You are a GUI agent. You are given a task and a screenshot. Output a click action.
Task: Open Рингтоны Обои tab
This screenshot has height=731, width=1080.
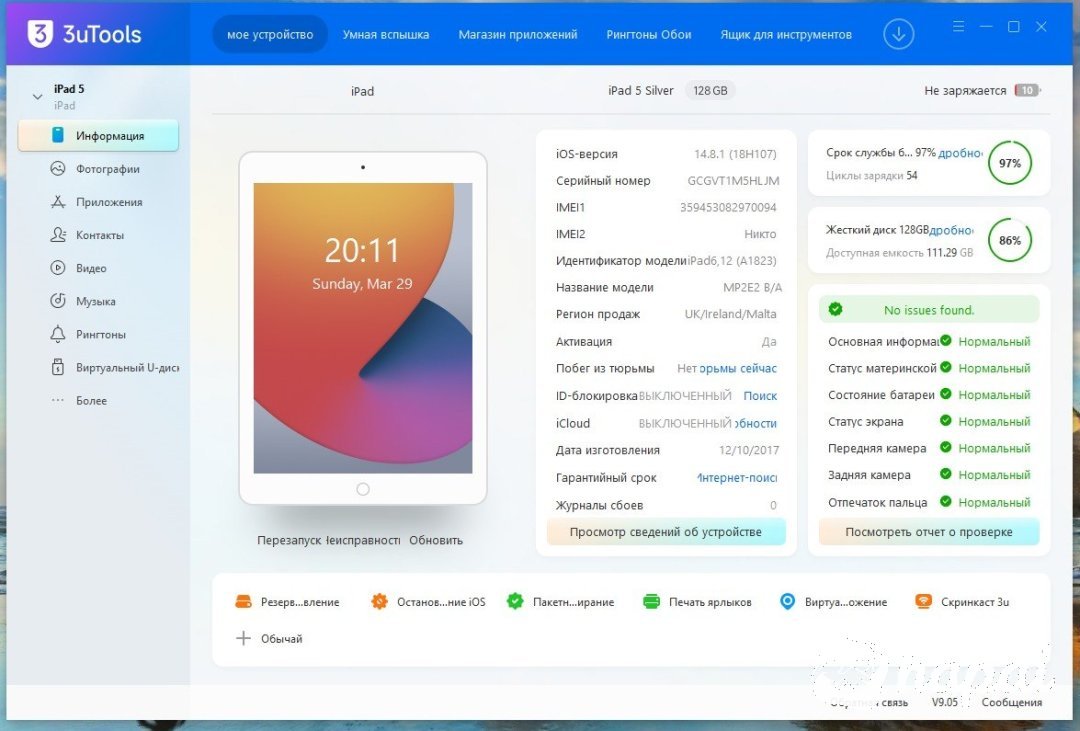click(649, 34)
